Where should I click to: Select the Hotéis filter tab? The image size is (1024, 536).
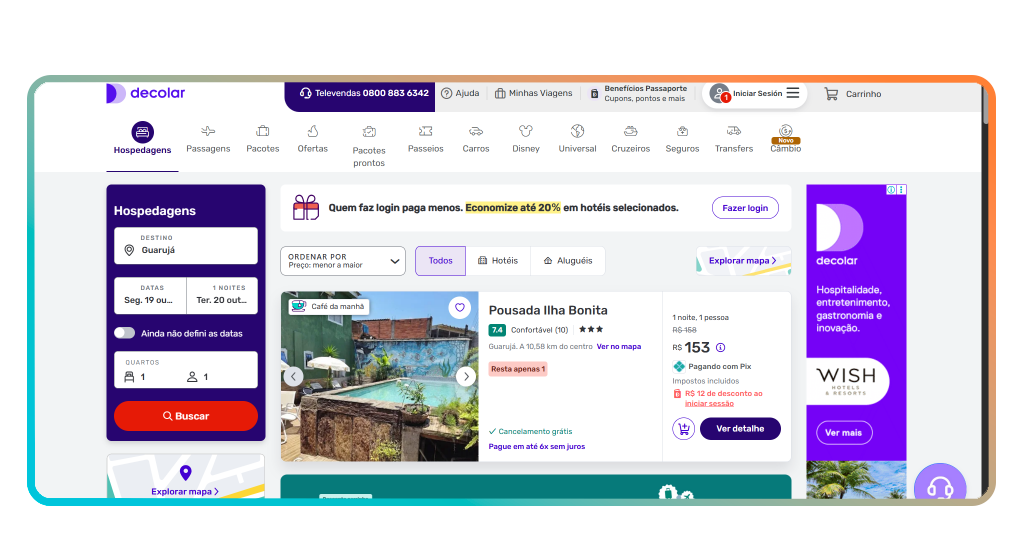(498, 260)
